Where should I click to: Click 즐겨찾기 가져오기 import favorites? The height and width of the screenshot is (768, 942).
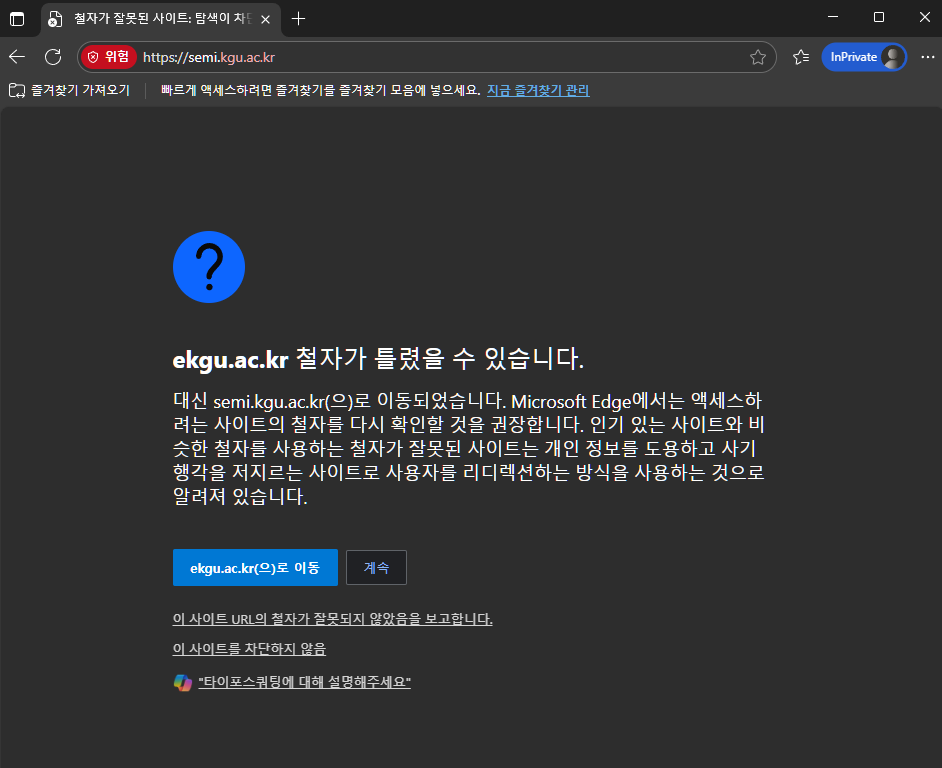point(70,90)
